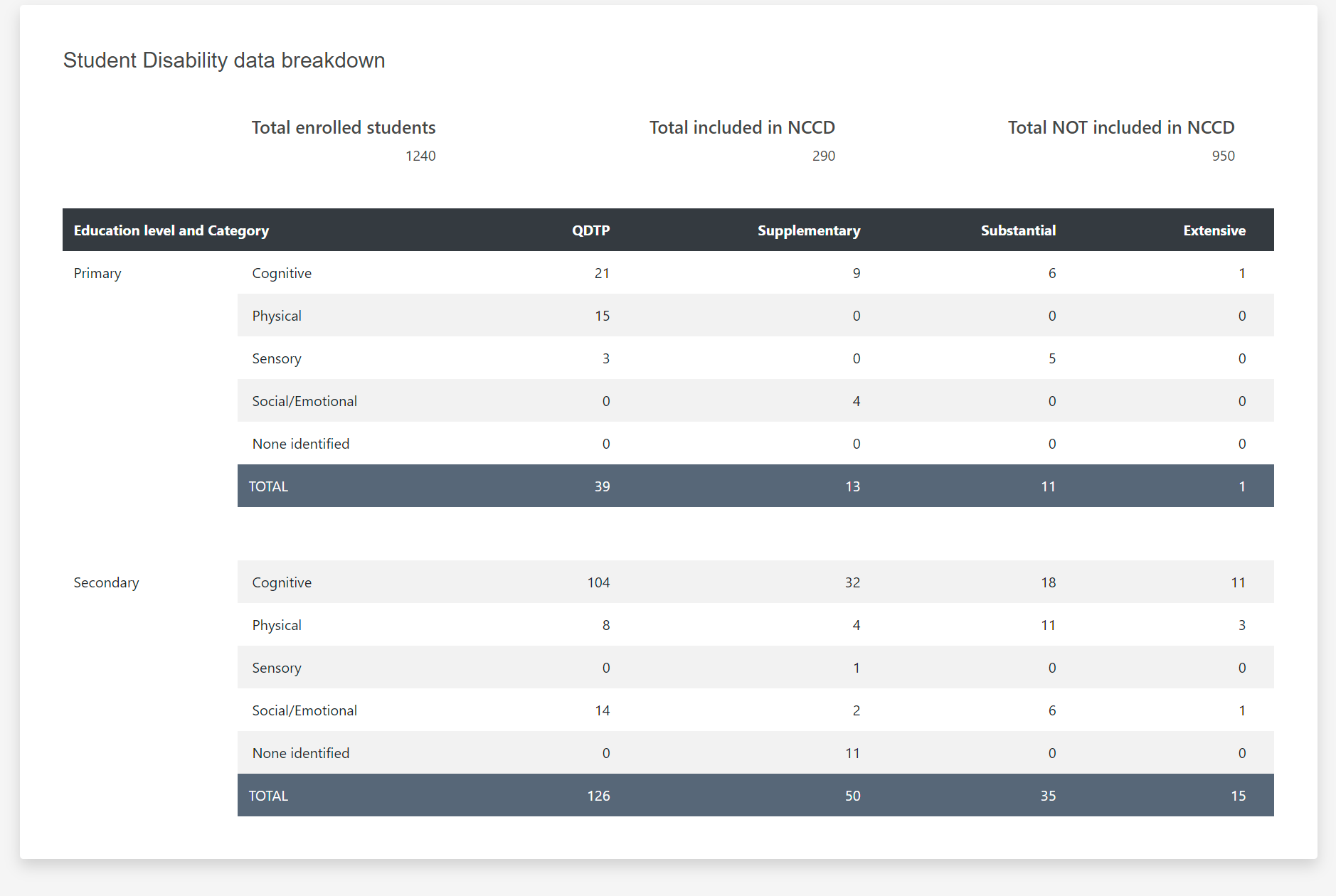This screenshot has width=1336, height=896.
Task: Click the Supplementary column header
Action: pyautogui.click(x=809, y=230)
